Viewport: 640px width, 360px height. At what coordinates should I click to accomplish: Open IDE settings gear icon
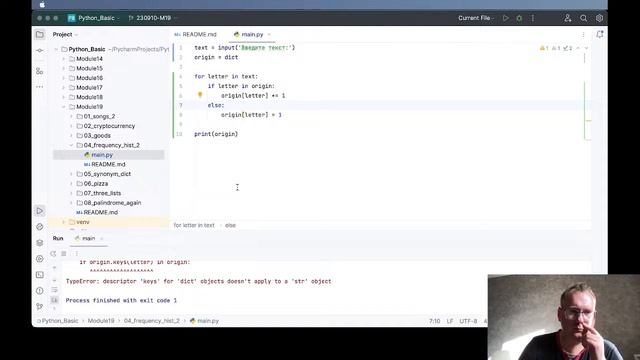coord(599,18)
